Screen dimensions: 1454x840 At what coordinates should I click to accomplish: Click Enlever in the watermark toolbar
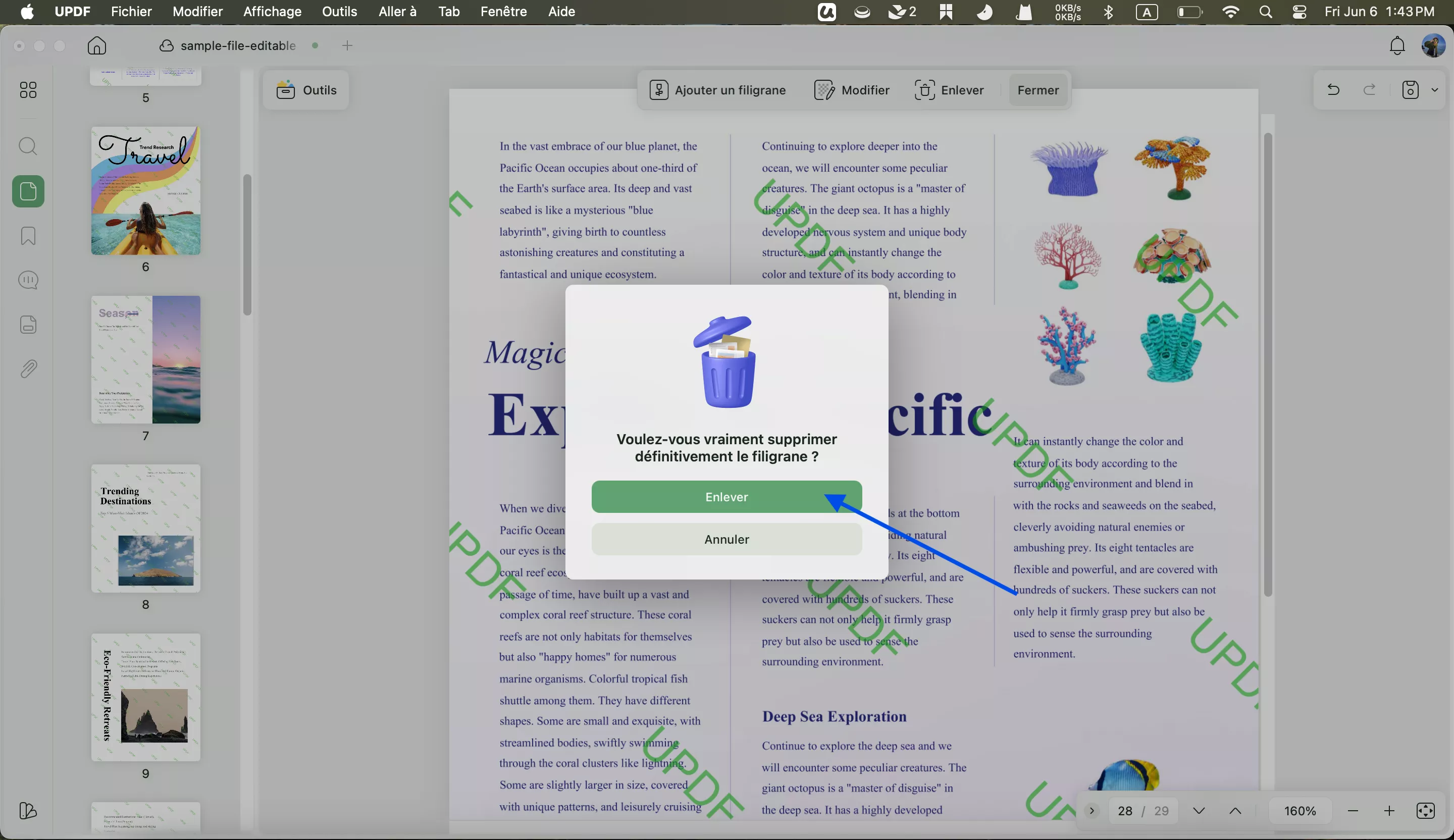coord(949,90)
